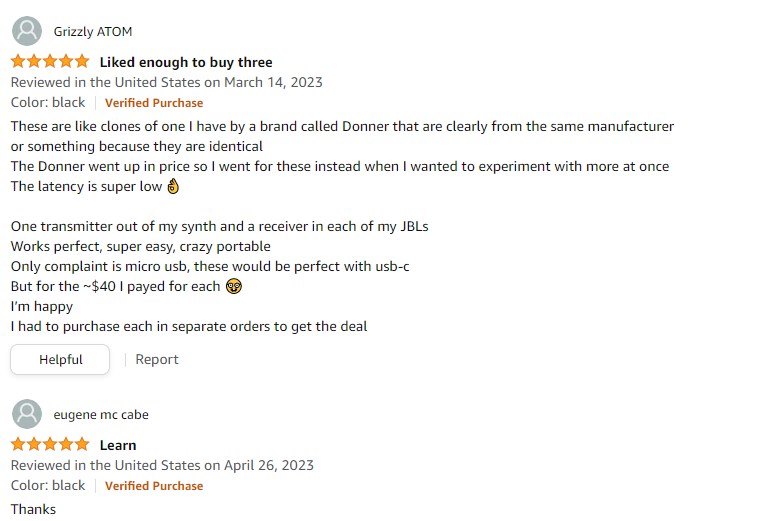
Task: Click the OK hand emoji after "super low"
Action: [173, 186]
